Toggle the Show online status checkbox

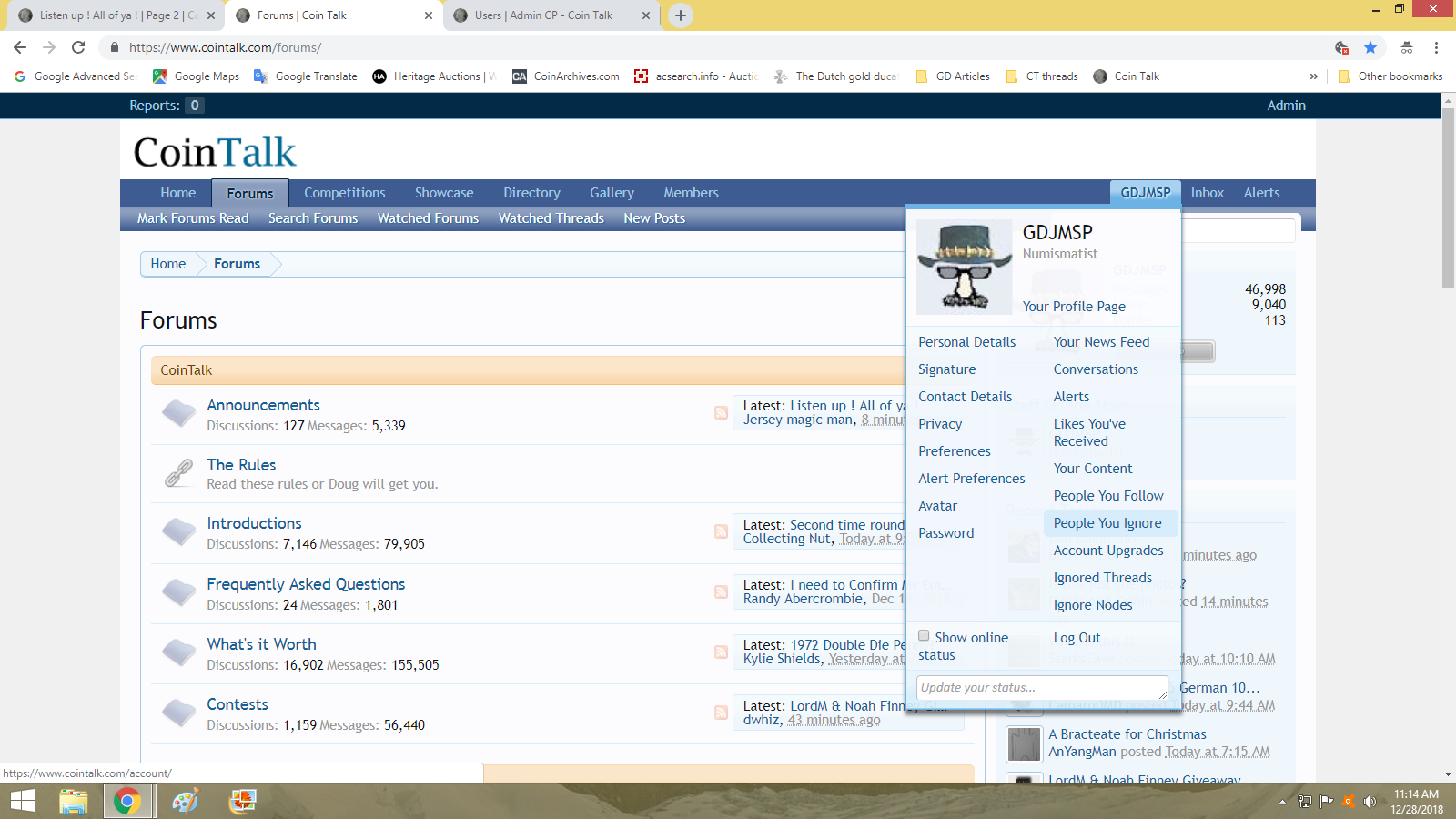(x=924, y=636)
